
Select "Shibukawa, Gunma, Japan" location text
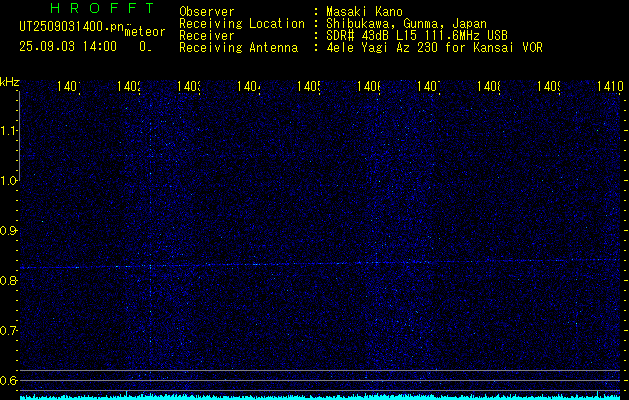(406, 24)
